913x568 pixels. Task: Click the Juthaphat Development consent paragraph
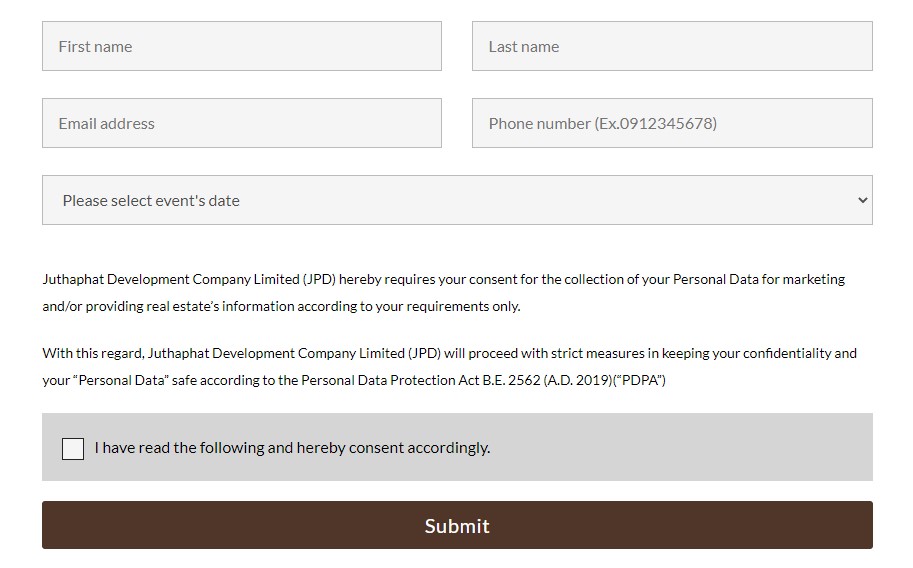click(444, 292)
